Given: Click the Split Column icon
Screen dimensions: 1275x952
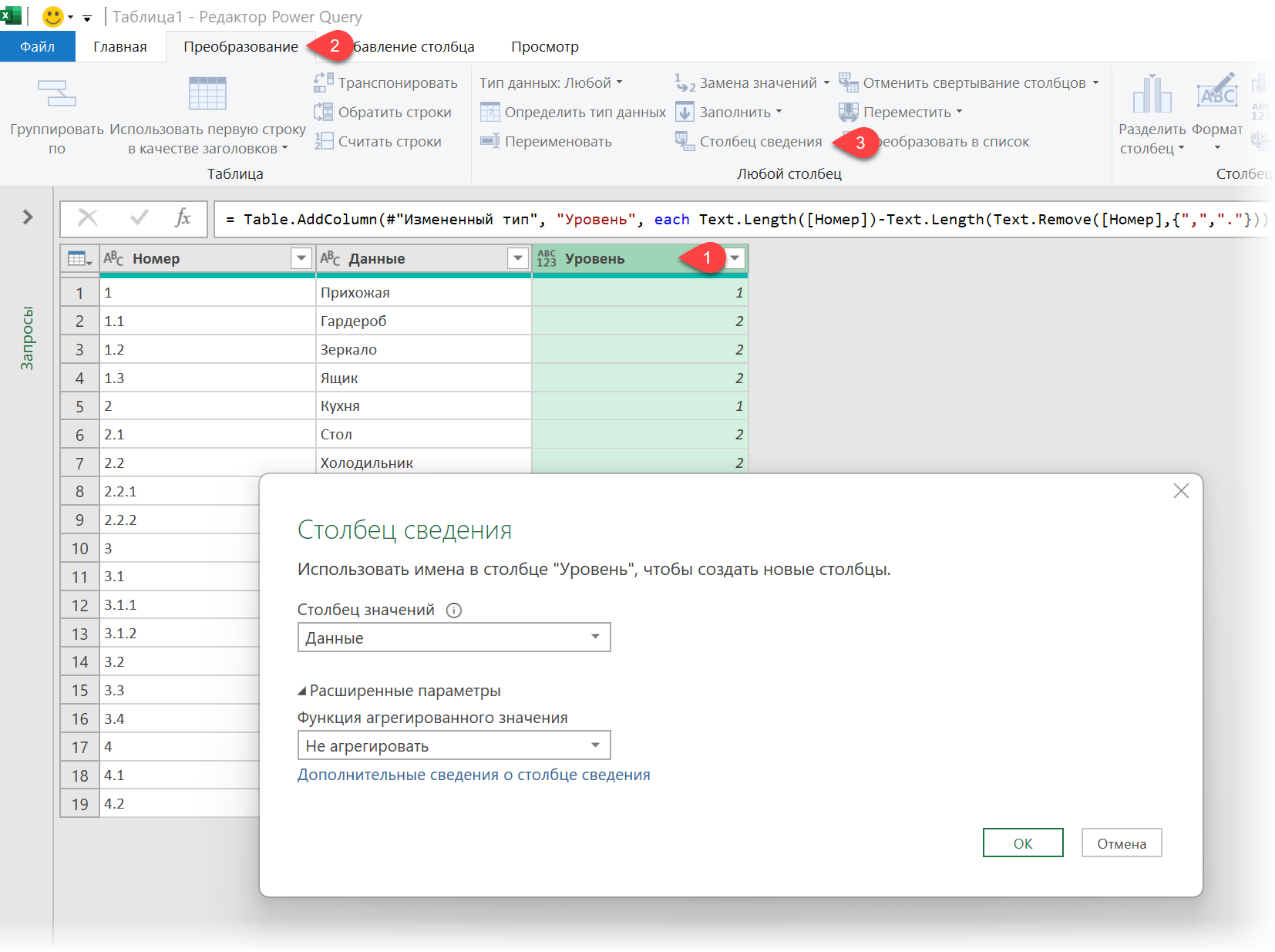Looking at the screenshot, I should pos(1152,93).
